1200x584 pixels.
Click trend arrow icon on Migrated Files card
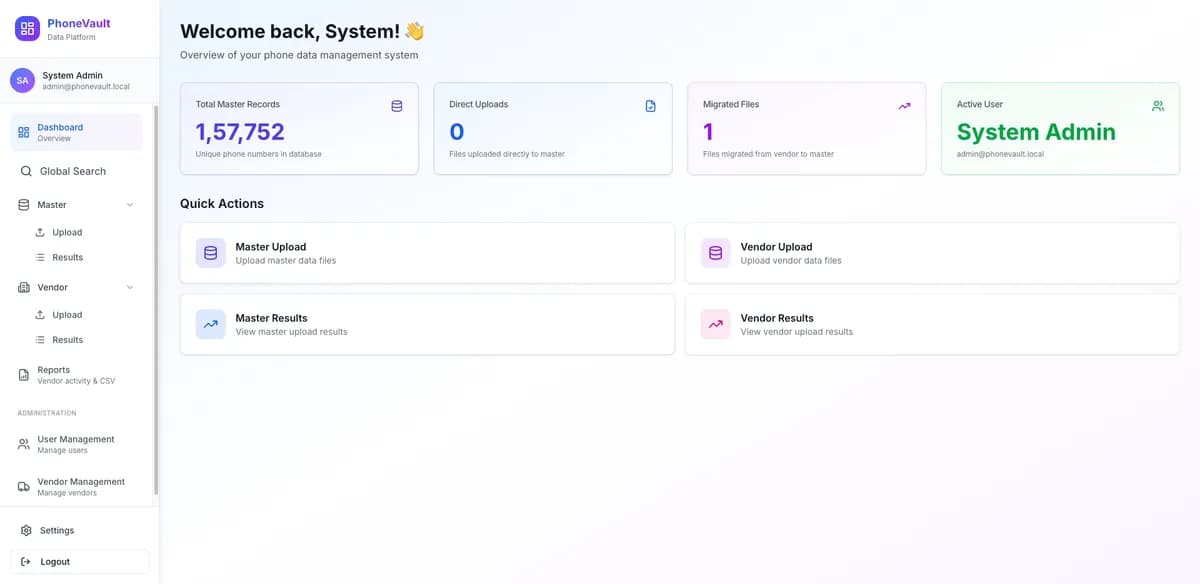pos(904,105)
